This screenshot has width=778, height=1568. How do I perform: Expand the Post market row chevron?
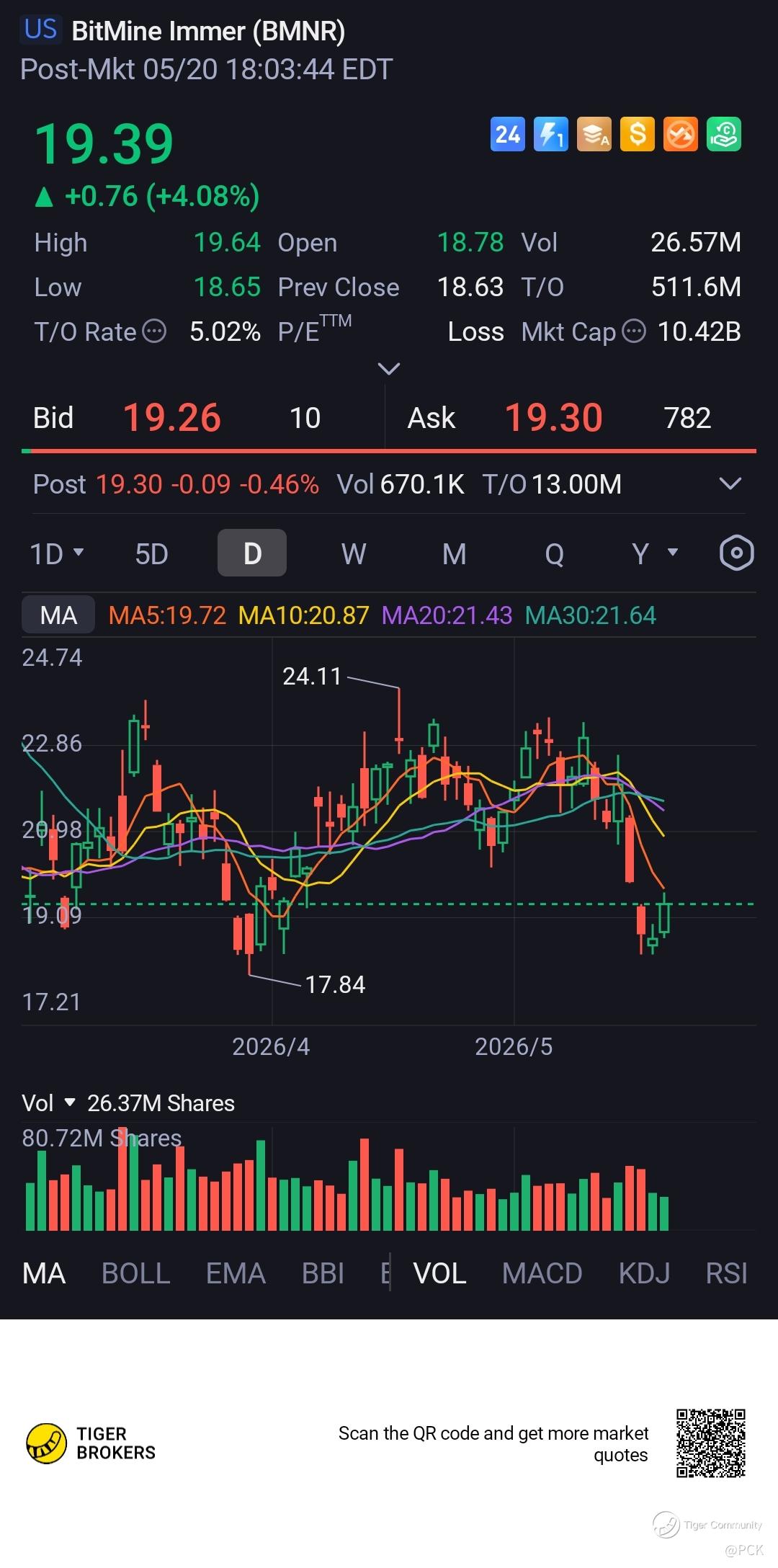pos(730,484)
